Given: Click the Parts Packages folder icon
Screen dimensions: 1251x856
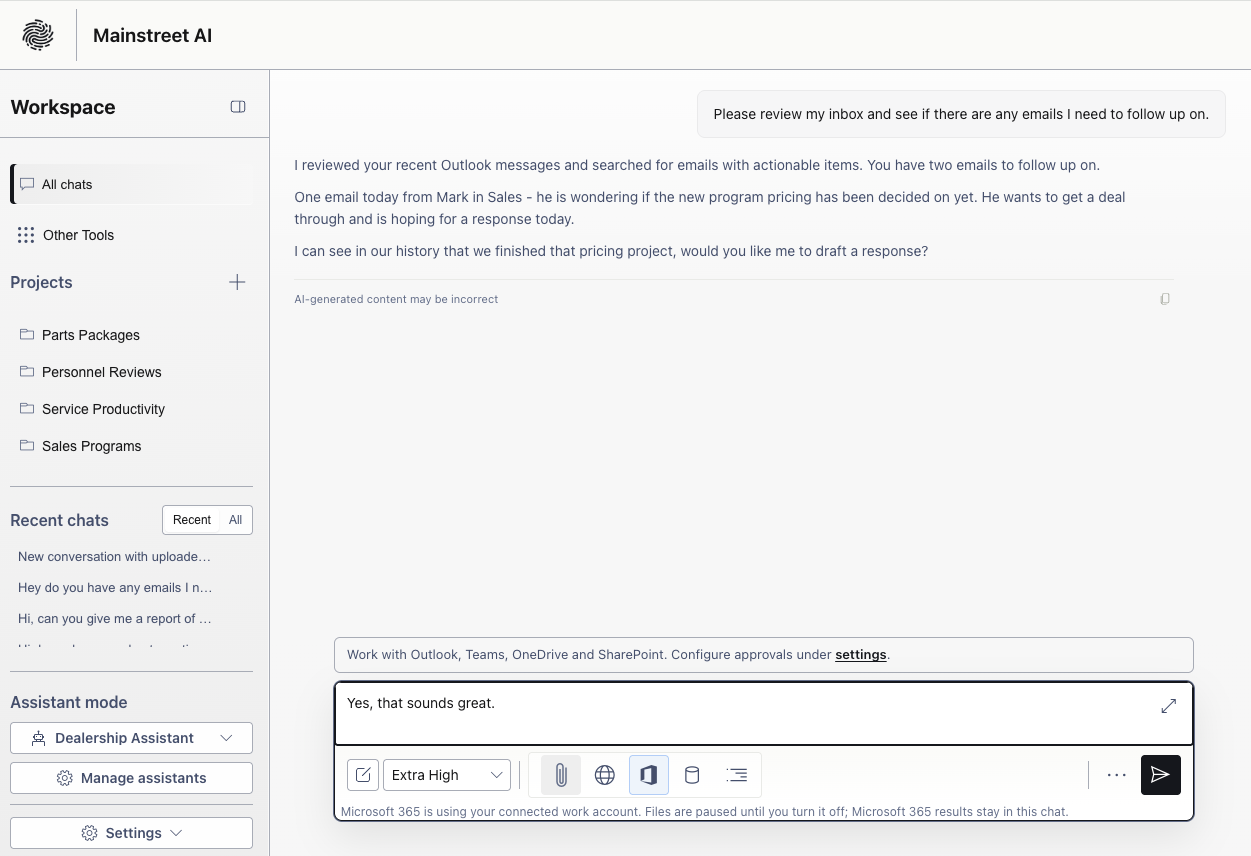Looking at the screenshot, I should click(27, 334).
